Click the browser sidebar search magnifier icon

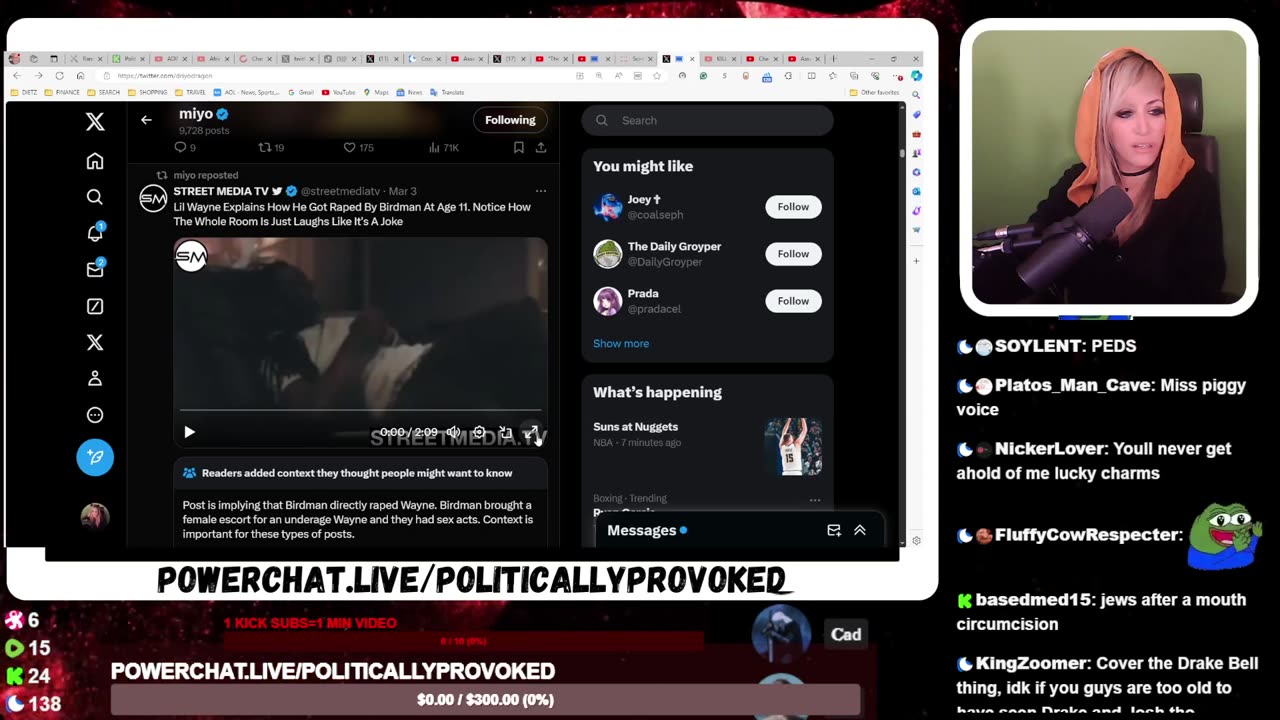coord(916,95)
